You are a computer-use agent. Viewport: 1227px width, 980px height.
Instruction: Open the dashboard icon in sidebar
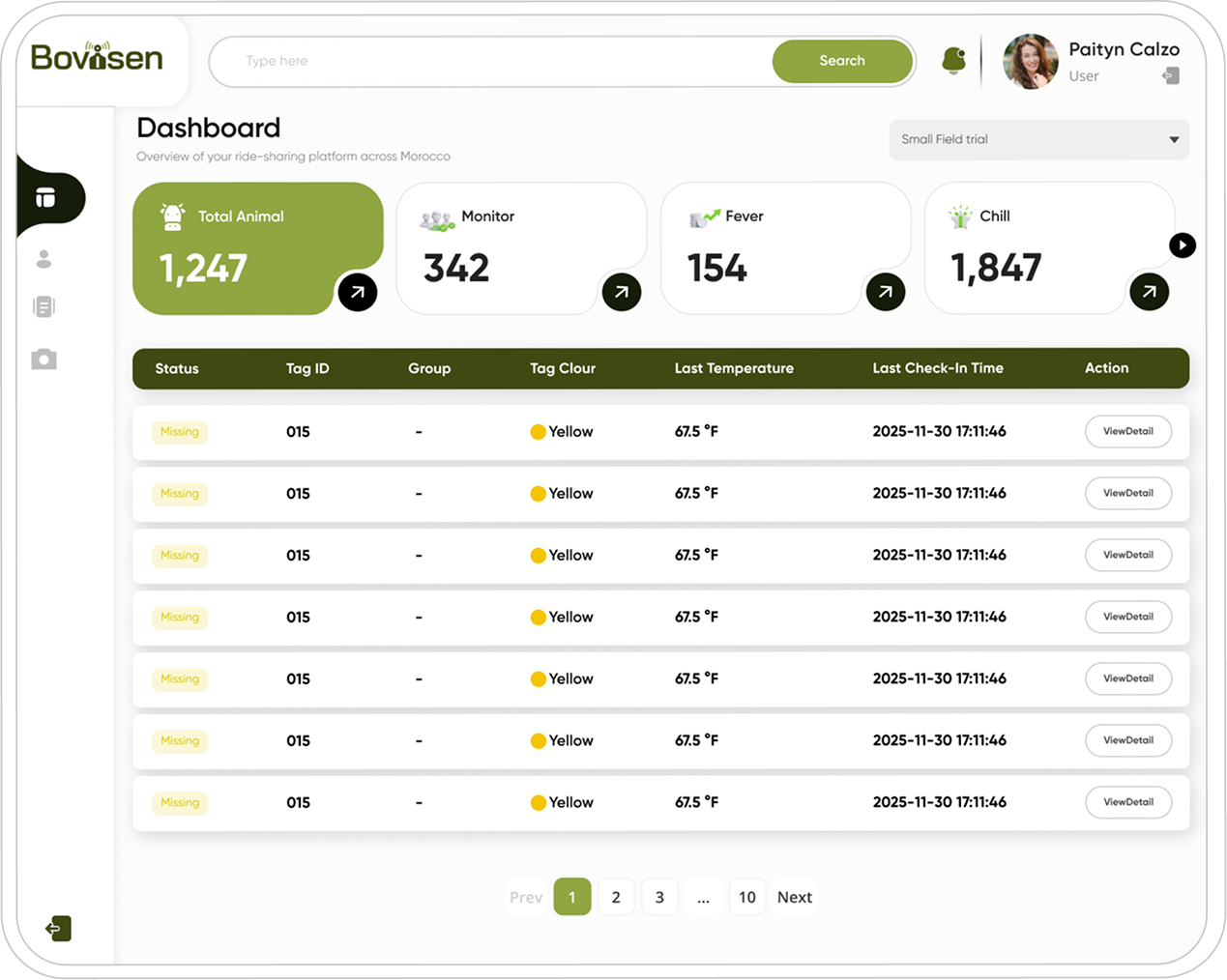[45, 198]
